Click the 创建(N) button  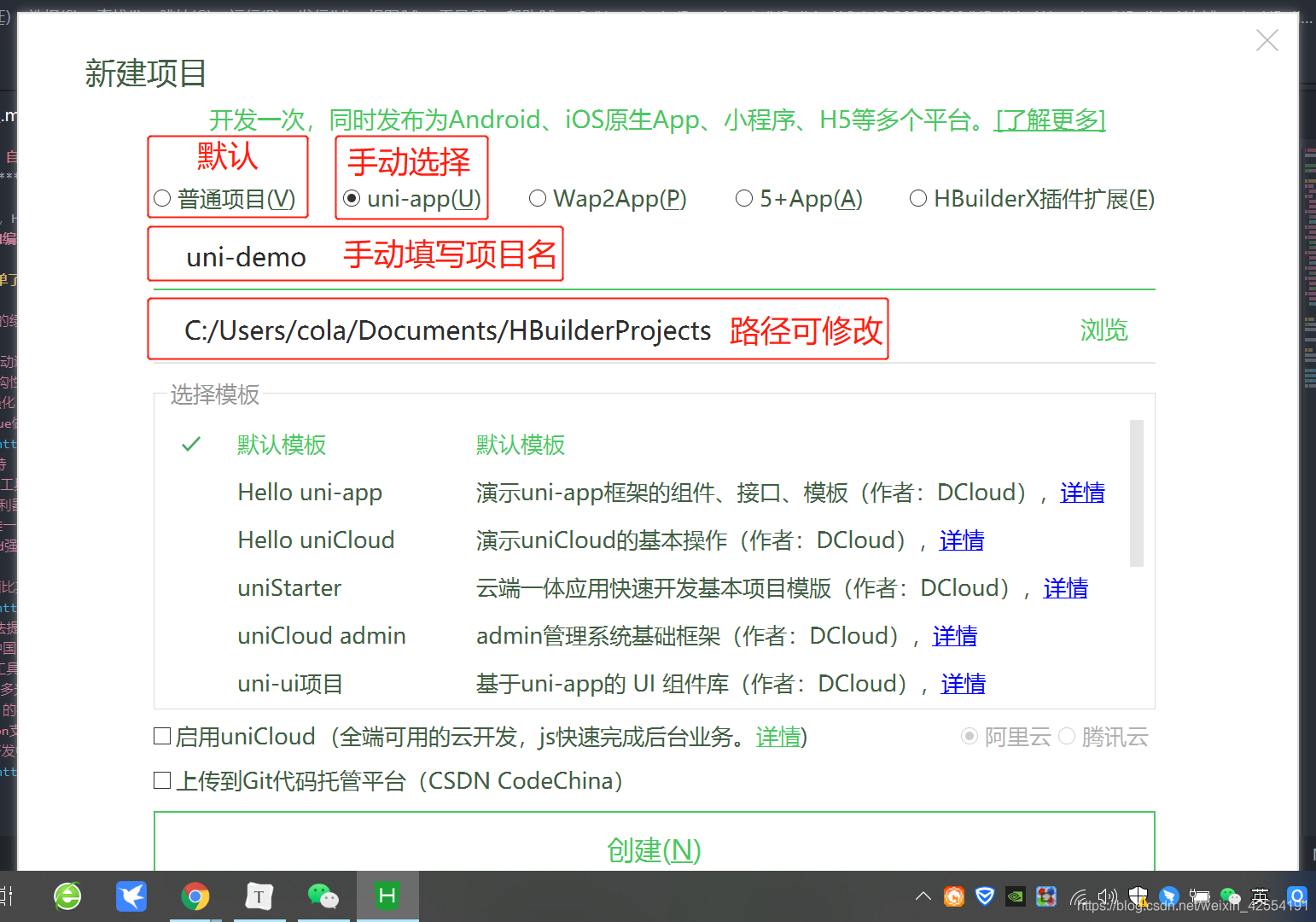[x=655, y=842]
